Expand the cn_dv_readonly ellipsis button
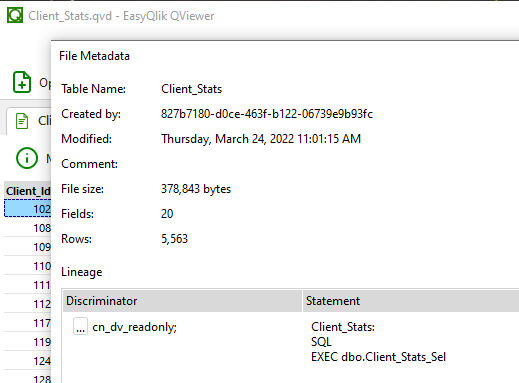Viewport: 519px width, 383px height. tap(80, 326)
